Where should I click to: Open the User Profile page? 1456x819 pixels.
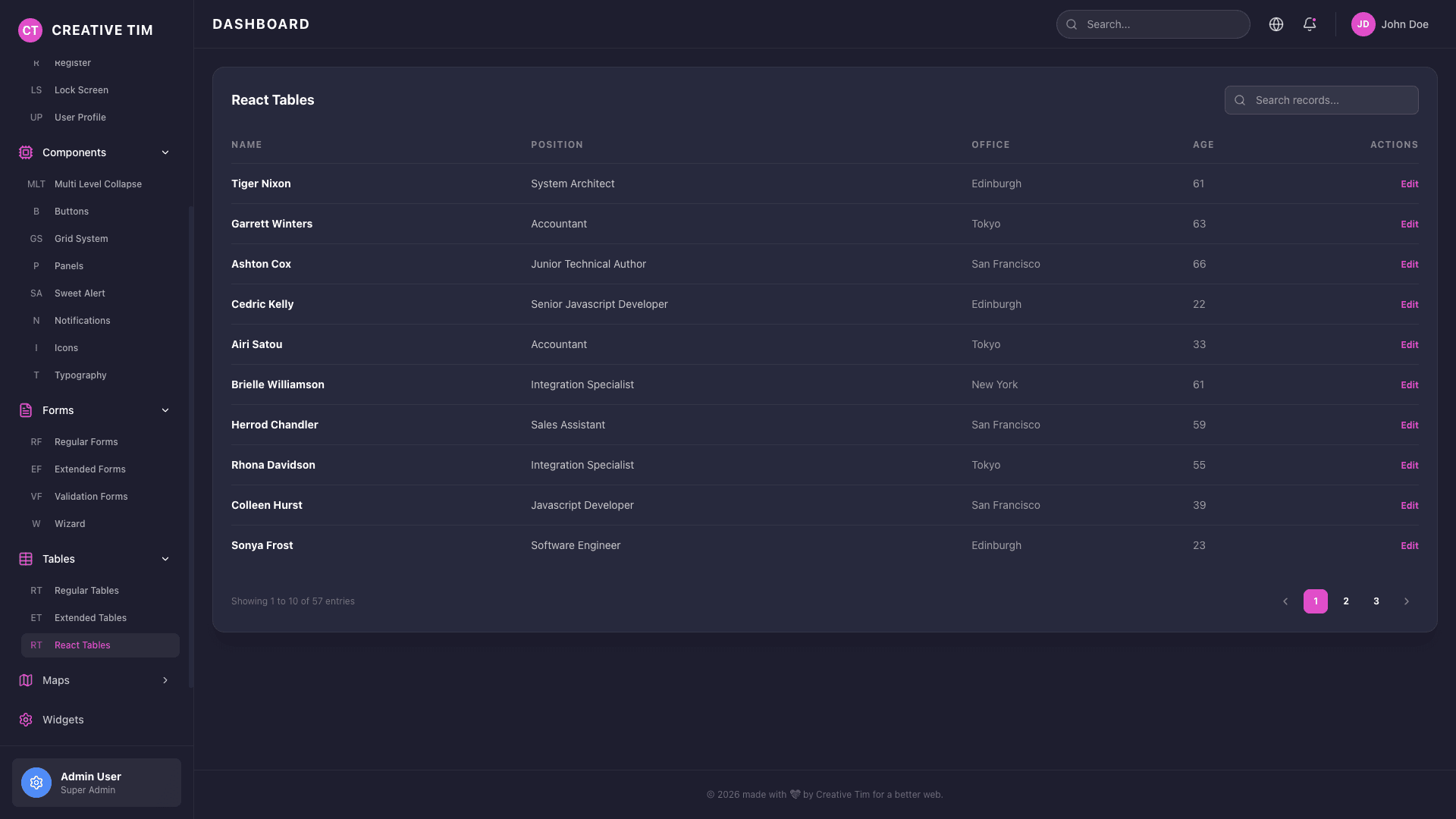80,117
